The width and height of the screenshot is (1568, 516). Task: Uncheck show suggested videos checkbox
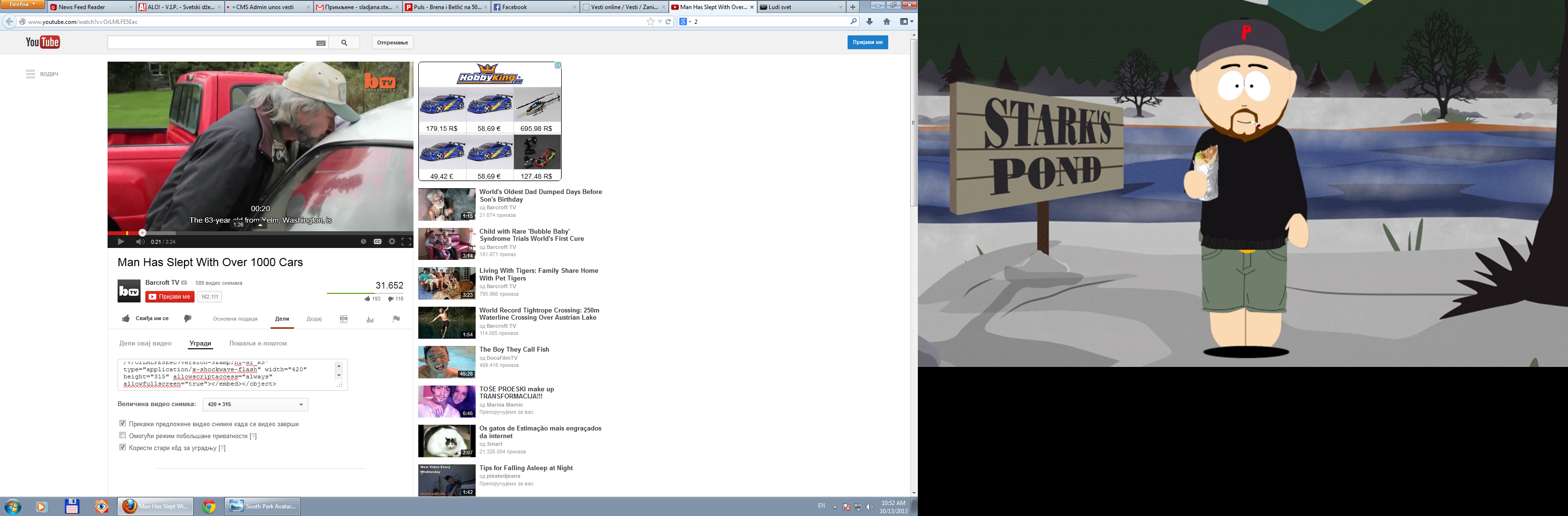click(x=122, y=423)
